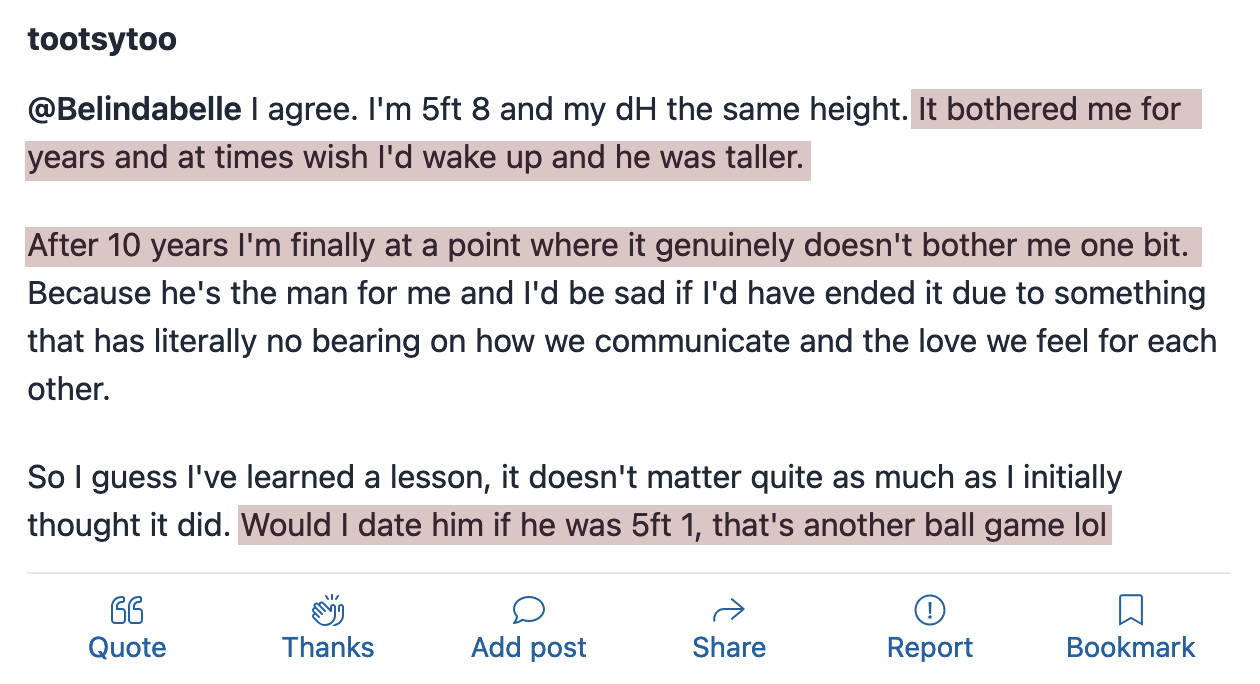Tap the clapping hands Thanks icon

click(x=328, y=609)
